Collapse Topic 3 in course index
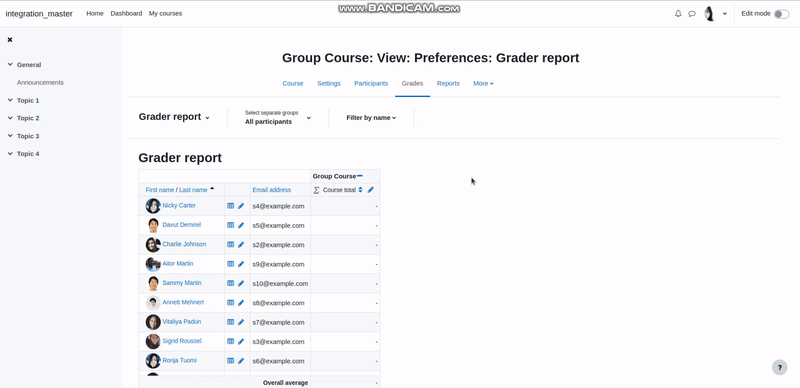800x388 pixels. pos(10,136)
